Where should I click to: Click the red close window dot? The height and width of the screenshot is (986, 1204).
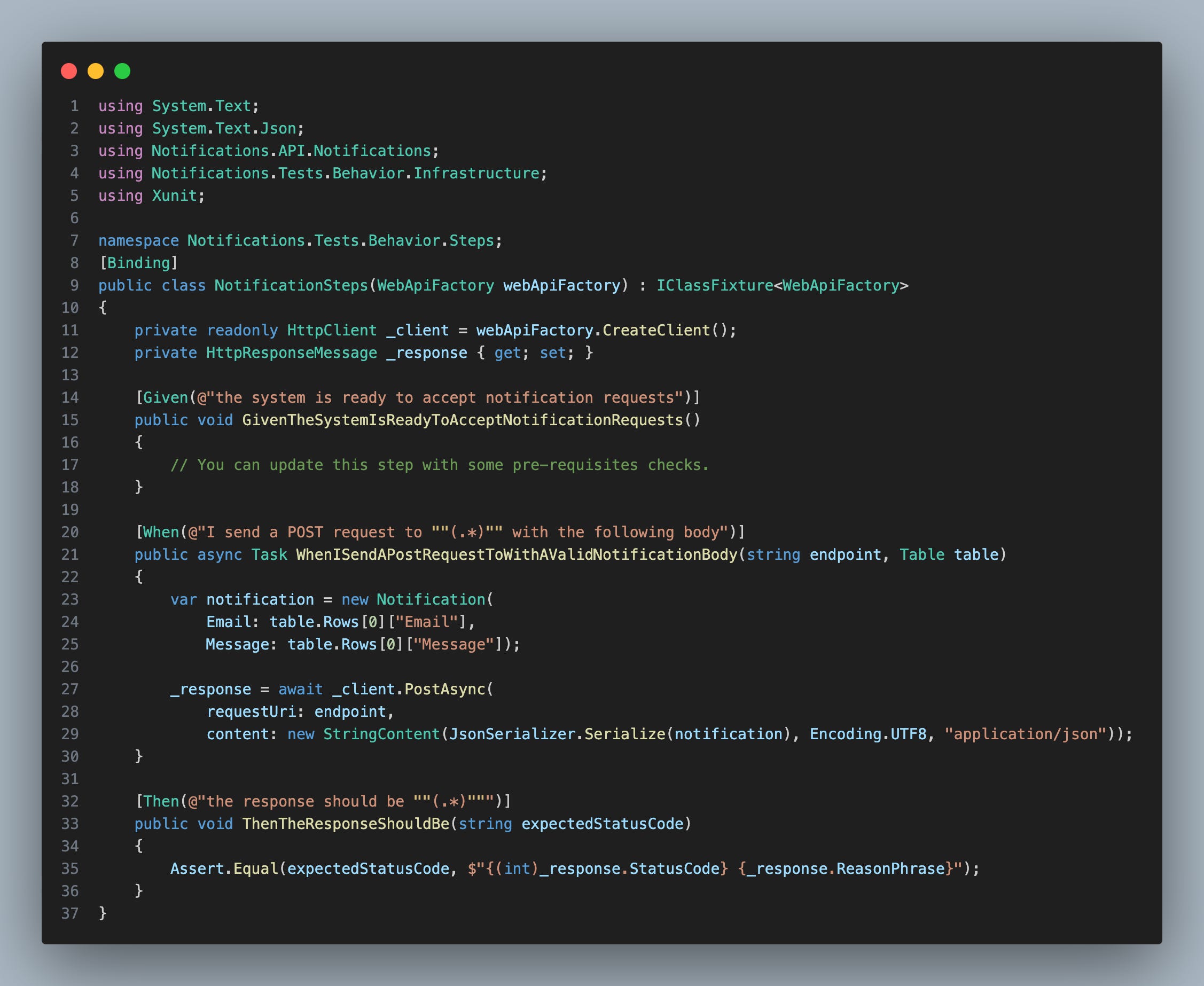(69, 71)
